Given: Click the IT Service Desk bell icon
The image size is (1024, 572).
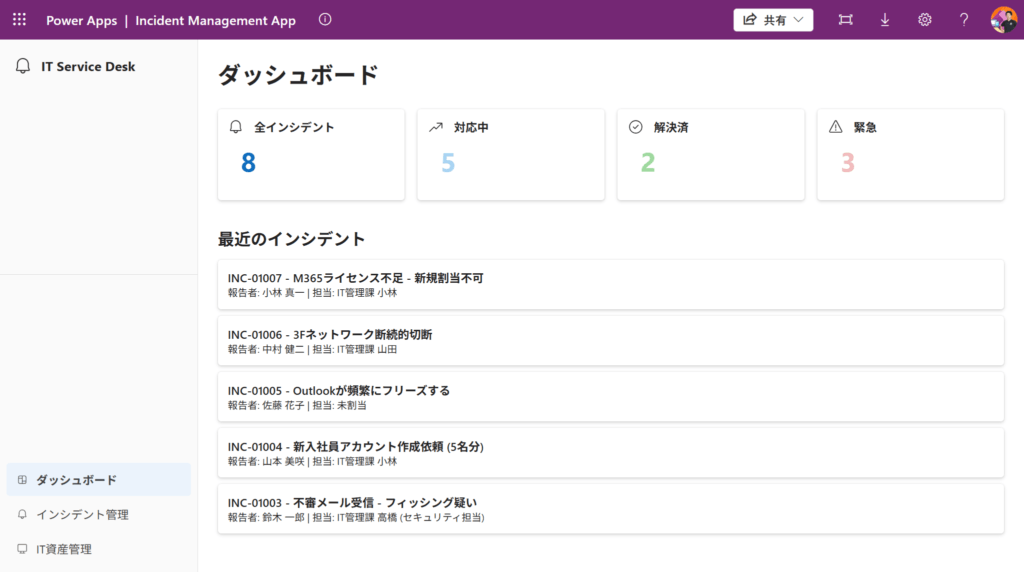Looking at the screenshot, I should [x=23, y=67].
